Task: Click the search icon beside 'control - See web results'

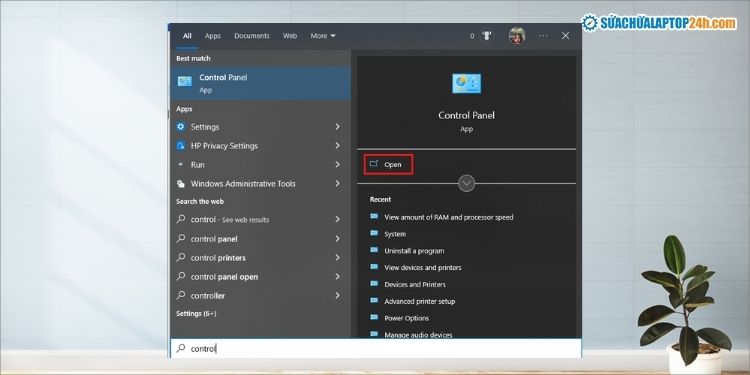Action: pos(181,219)
